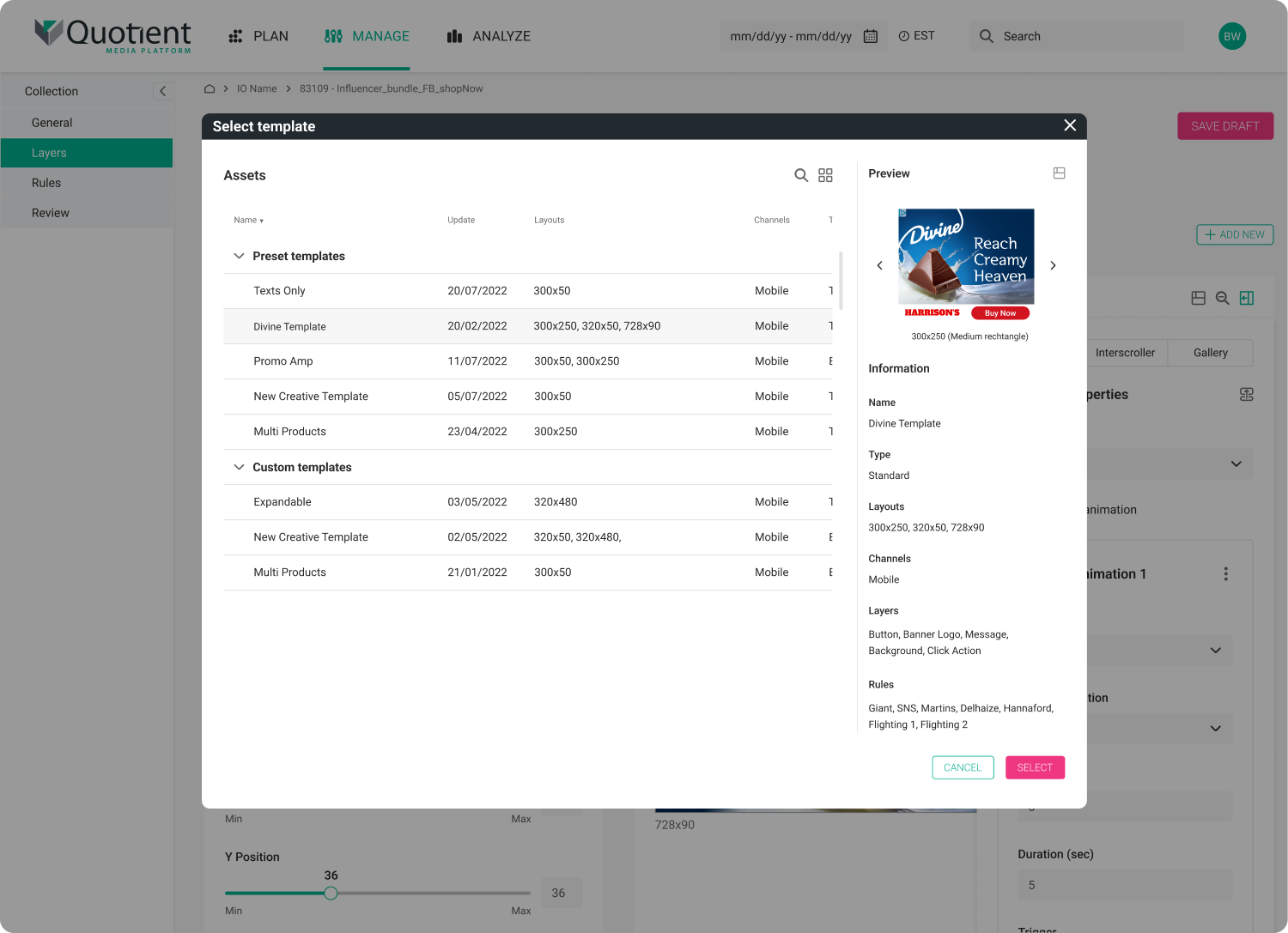Click the EST timezone clock icon
This screenshot has height=933, width=1288.
click(x=904, y=36)
